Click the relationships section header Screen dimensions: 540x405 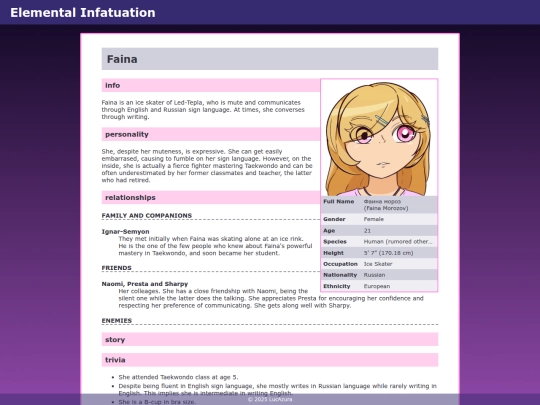tap(211, 198)
